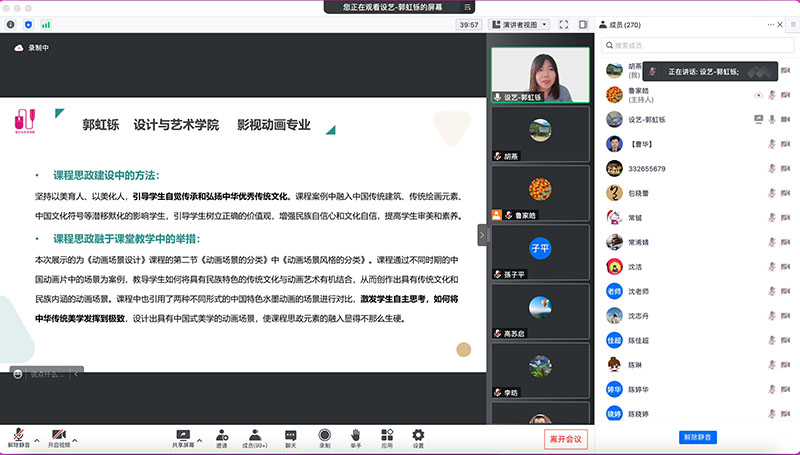Open the speaker view dropdown

tap(520, 24)
